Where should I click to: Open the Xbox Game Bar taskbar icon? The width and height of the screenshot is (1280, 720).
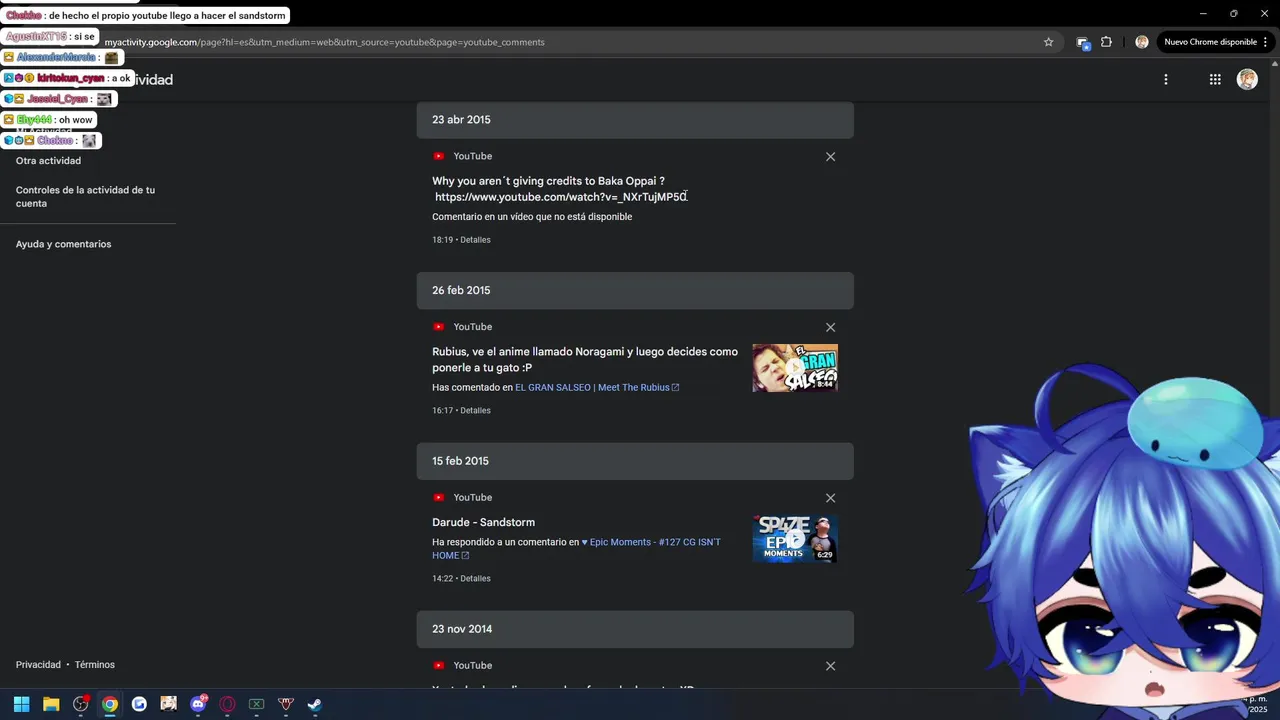point(257,704)
